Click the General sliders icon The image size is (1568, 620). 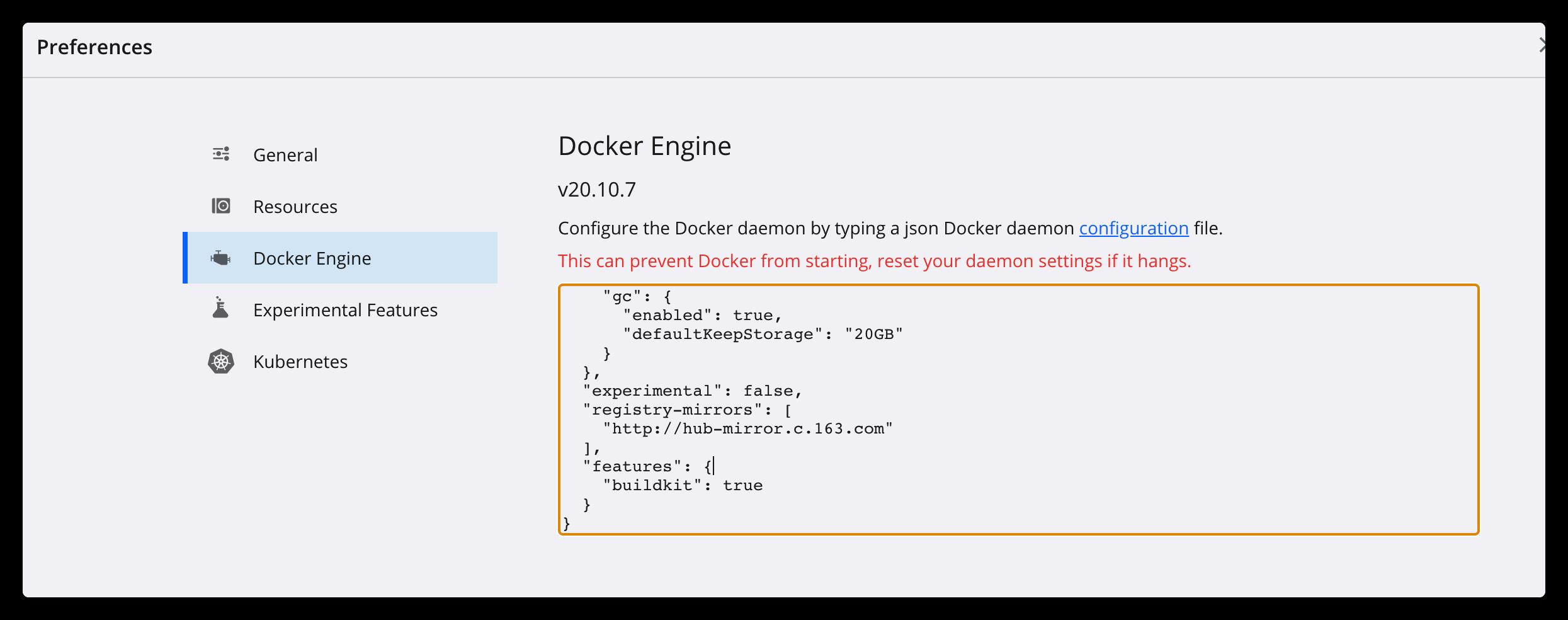click(221, 154)
